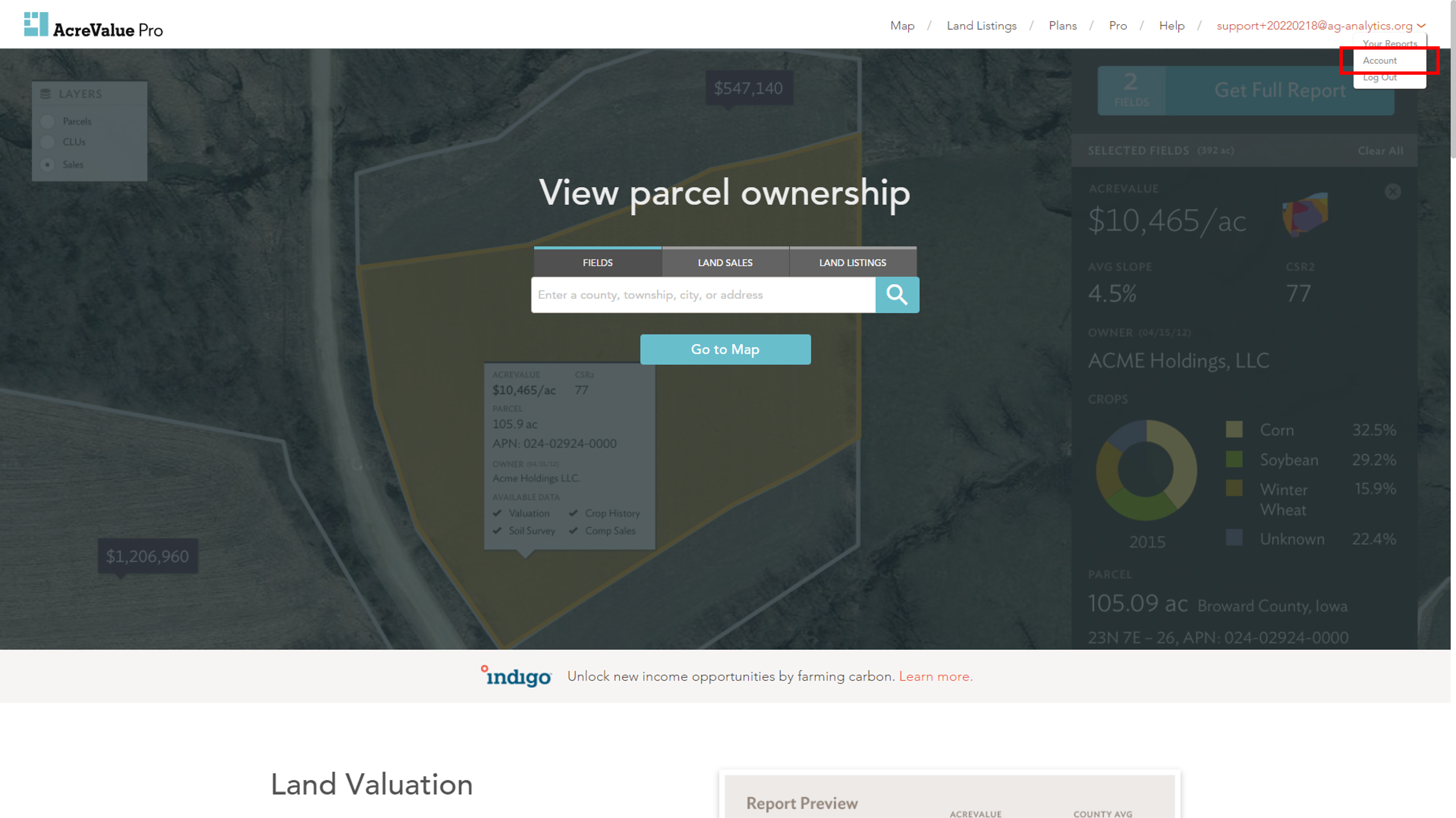Expand the account email dropdown chevron
This screenshot has width=1456, height=818.
tap(1421, 26)
